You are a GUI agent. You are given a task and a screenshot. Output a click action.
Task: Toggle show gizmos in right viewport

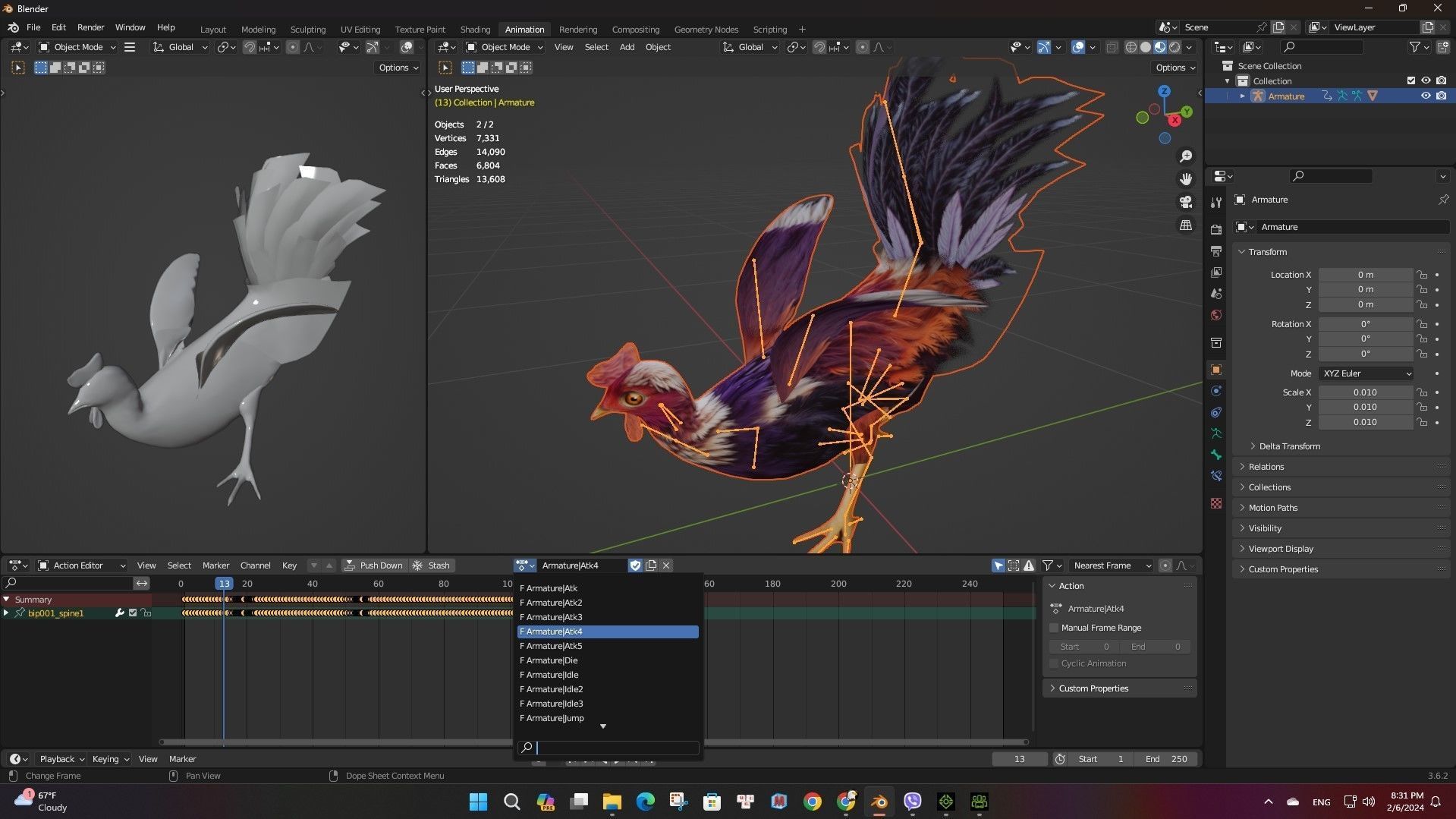tap(1044, 47)
